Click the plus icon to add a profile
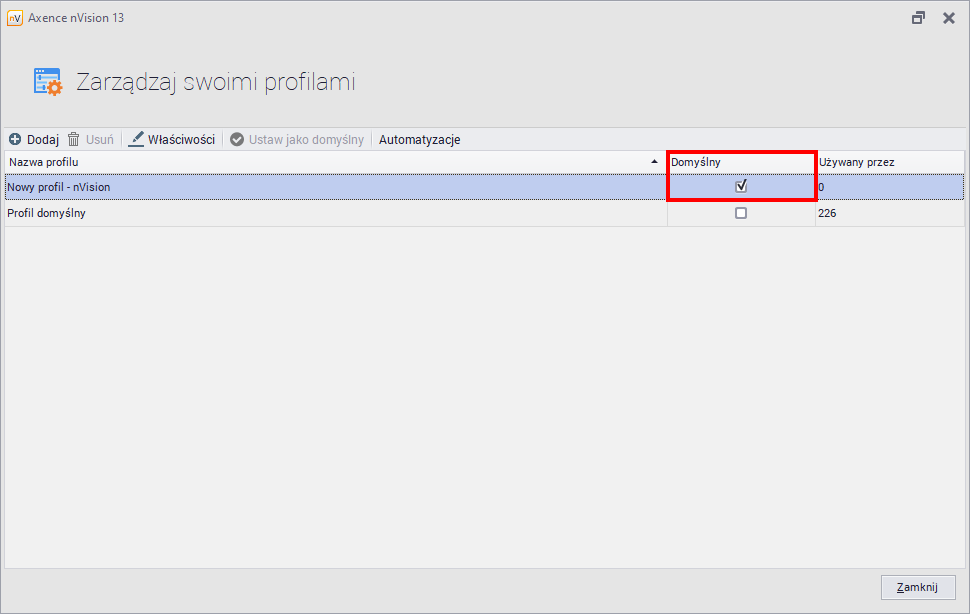This screenshot has height=614, width=970. [15, 140]
